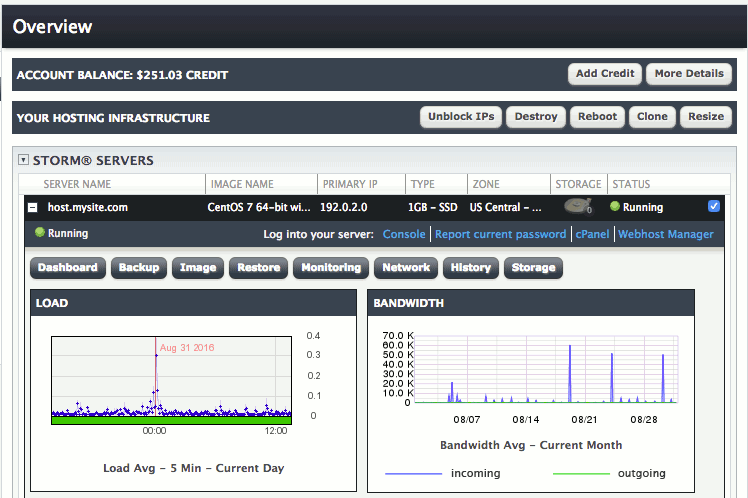
Task: Click the Aug 31 load spike marker
Action: (x=155, y=355)
